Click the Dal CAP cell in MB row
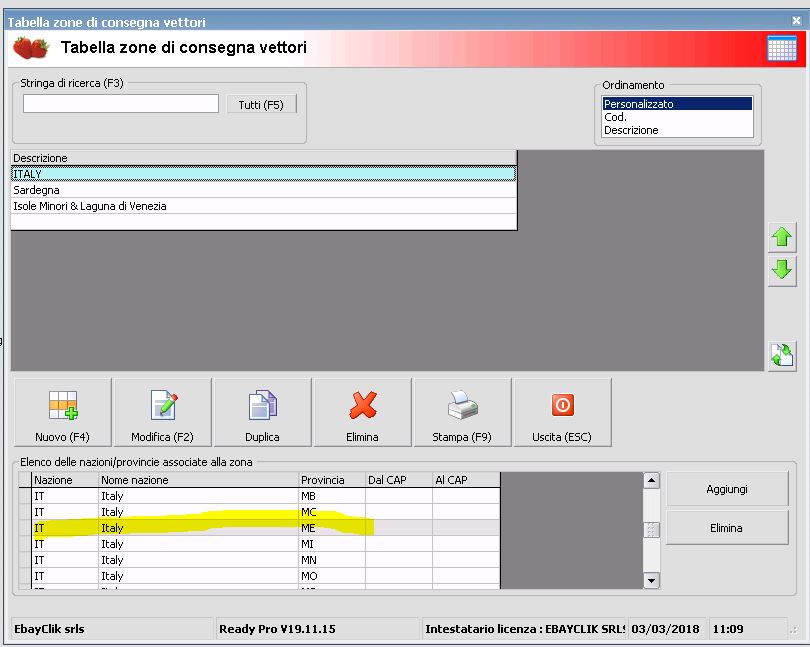Viewport: 810px width, 647px height. (399, 496)
